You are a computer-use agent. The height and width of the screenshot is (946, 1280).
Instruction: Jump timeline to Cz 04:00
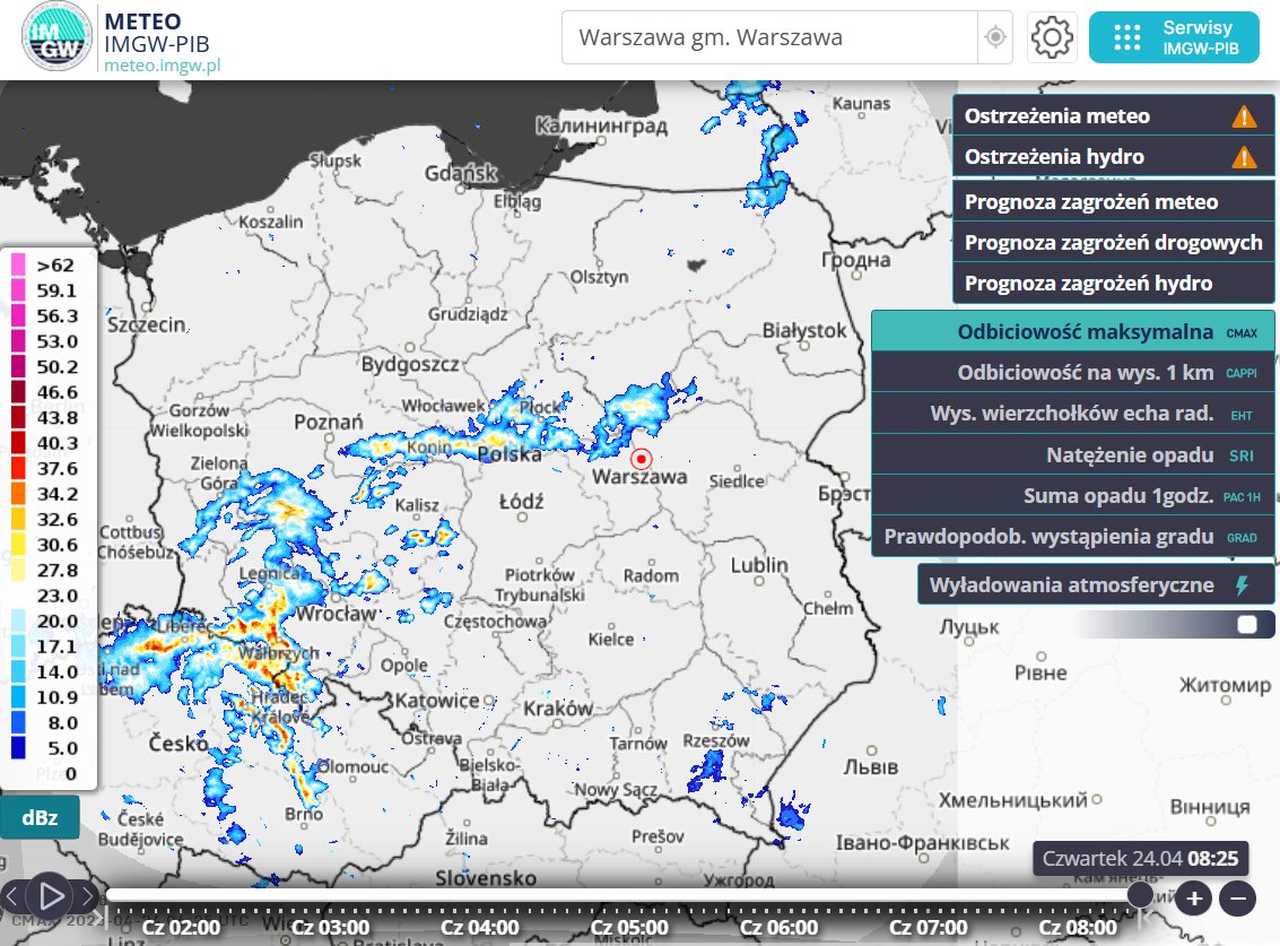480,928
